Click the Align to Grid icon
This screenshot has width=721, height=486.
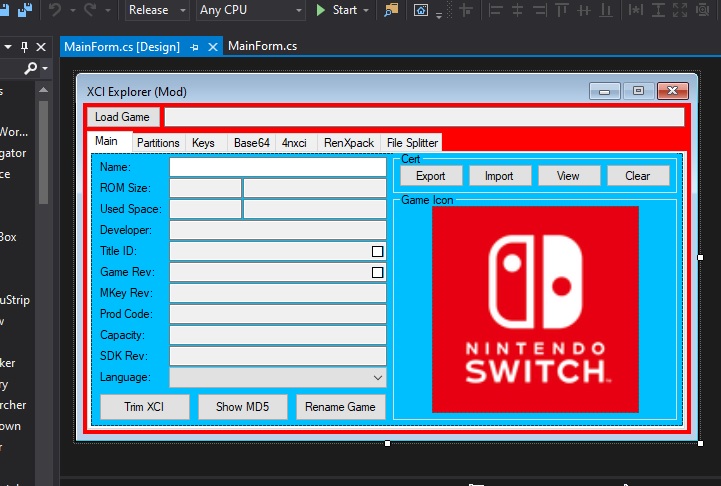466,10
